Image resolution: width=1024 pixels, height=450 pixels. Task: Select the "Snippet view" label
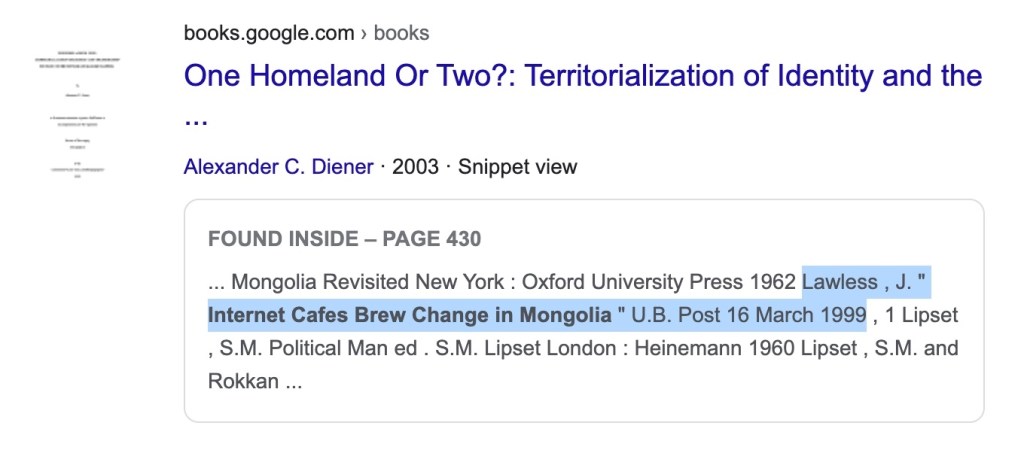coord(517,166)
